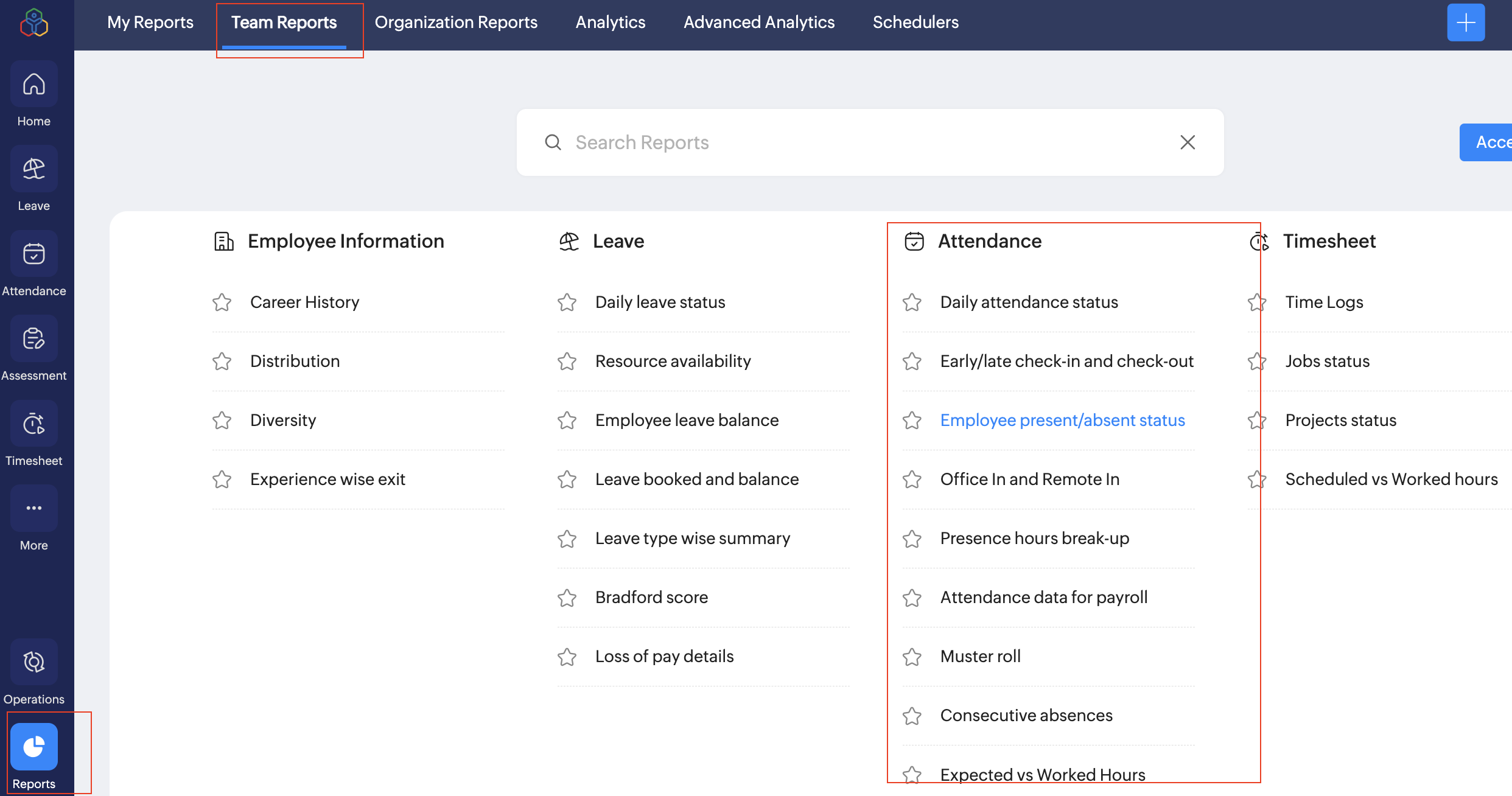Switch to the My Reports tab
The width and height of the screenshot is (1512, 796).
150,23
